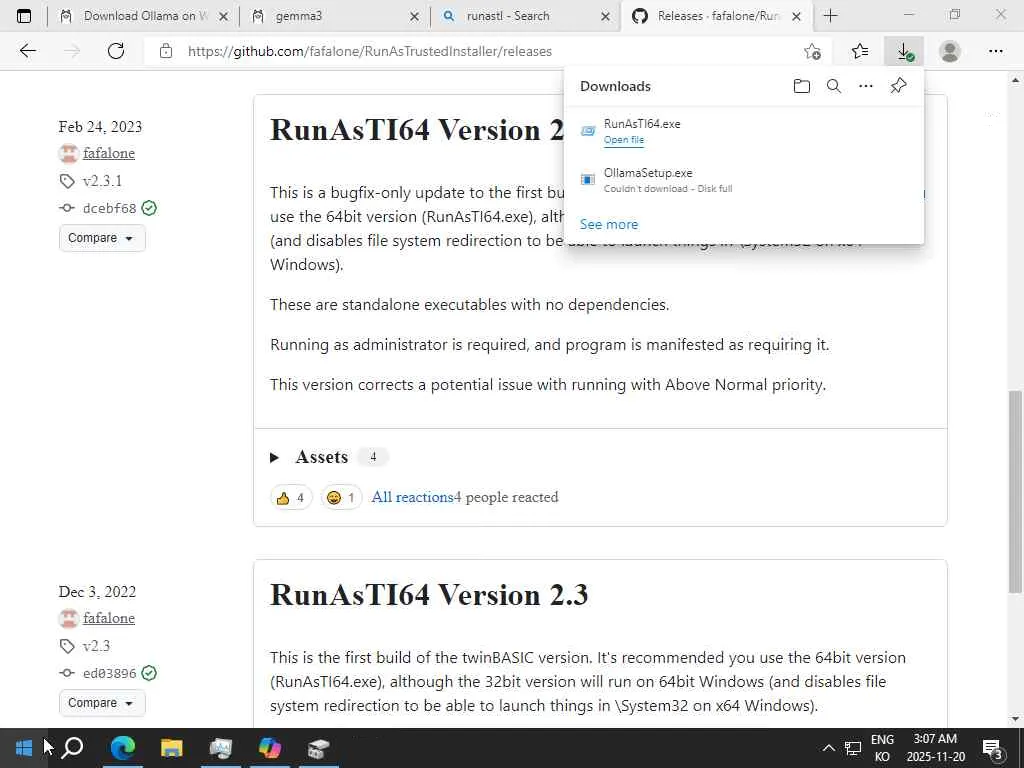Open a new browser tab
The image size is (1024, 768).
(x=830, y=16)
